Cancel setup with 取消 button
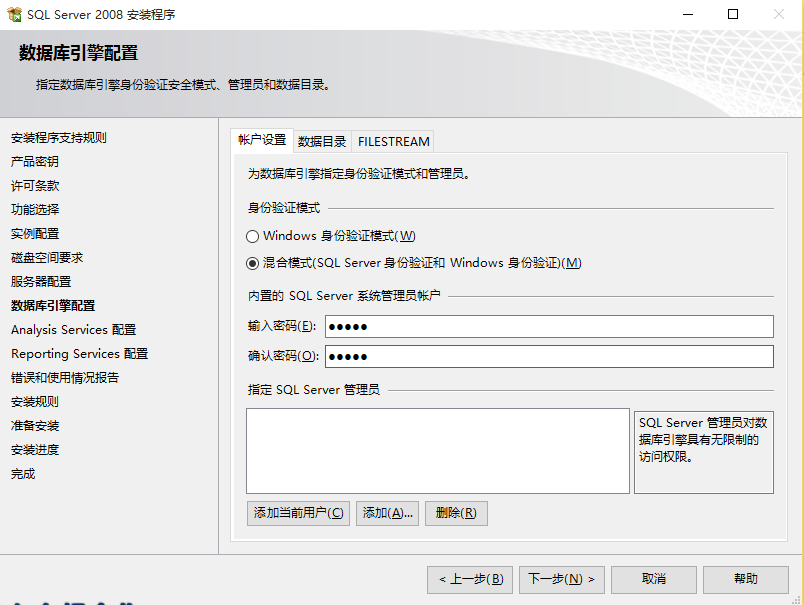 [x=654, y=579]
